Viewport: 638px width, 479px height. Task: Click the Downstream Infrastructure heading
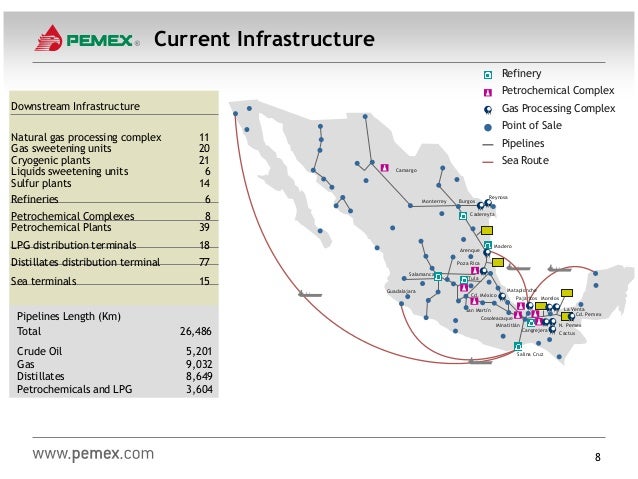point(75,106)
